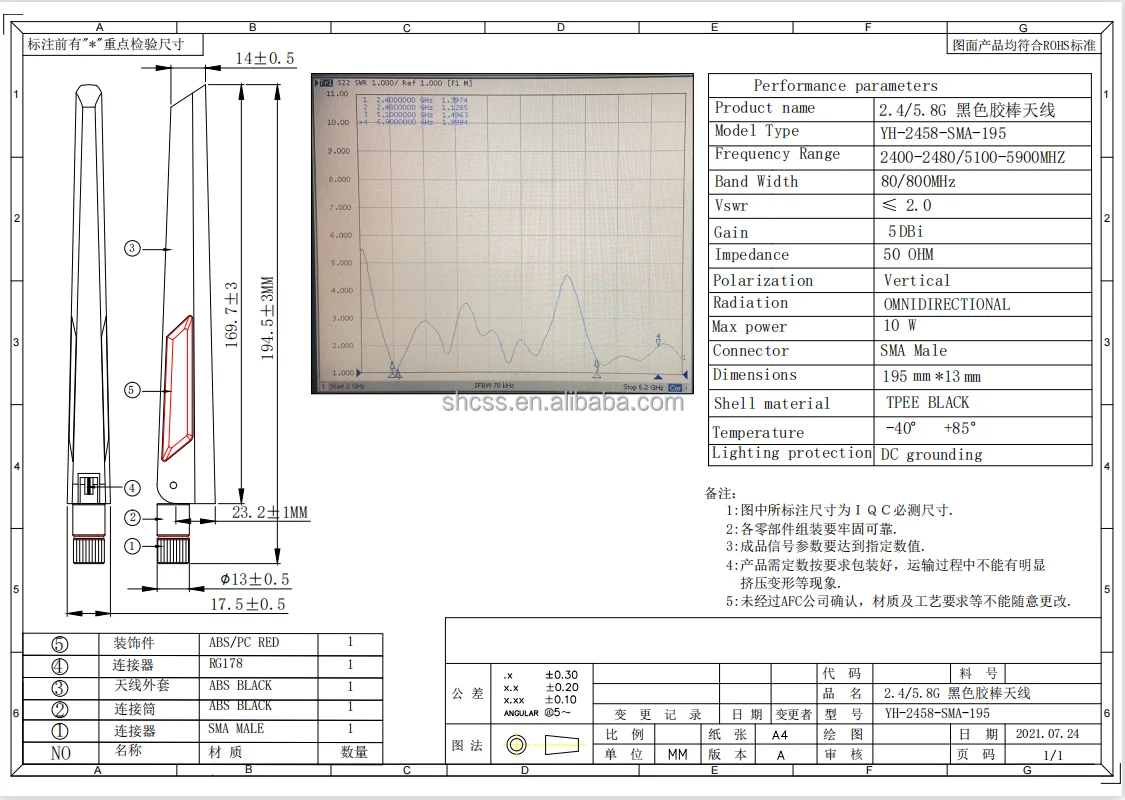Click the date 2021.07.24 in title block
This screenshot has height=800, width=1125.
coord(1046,734)
